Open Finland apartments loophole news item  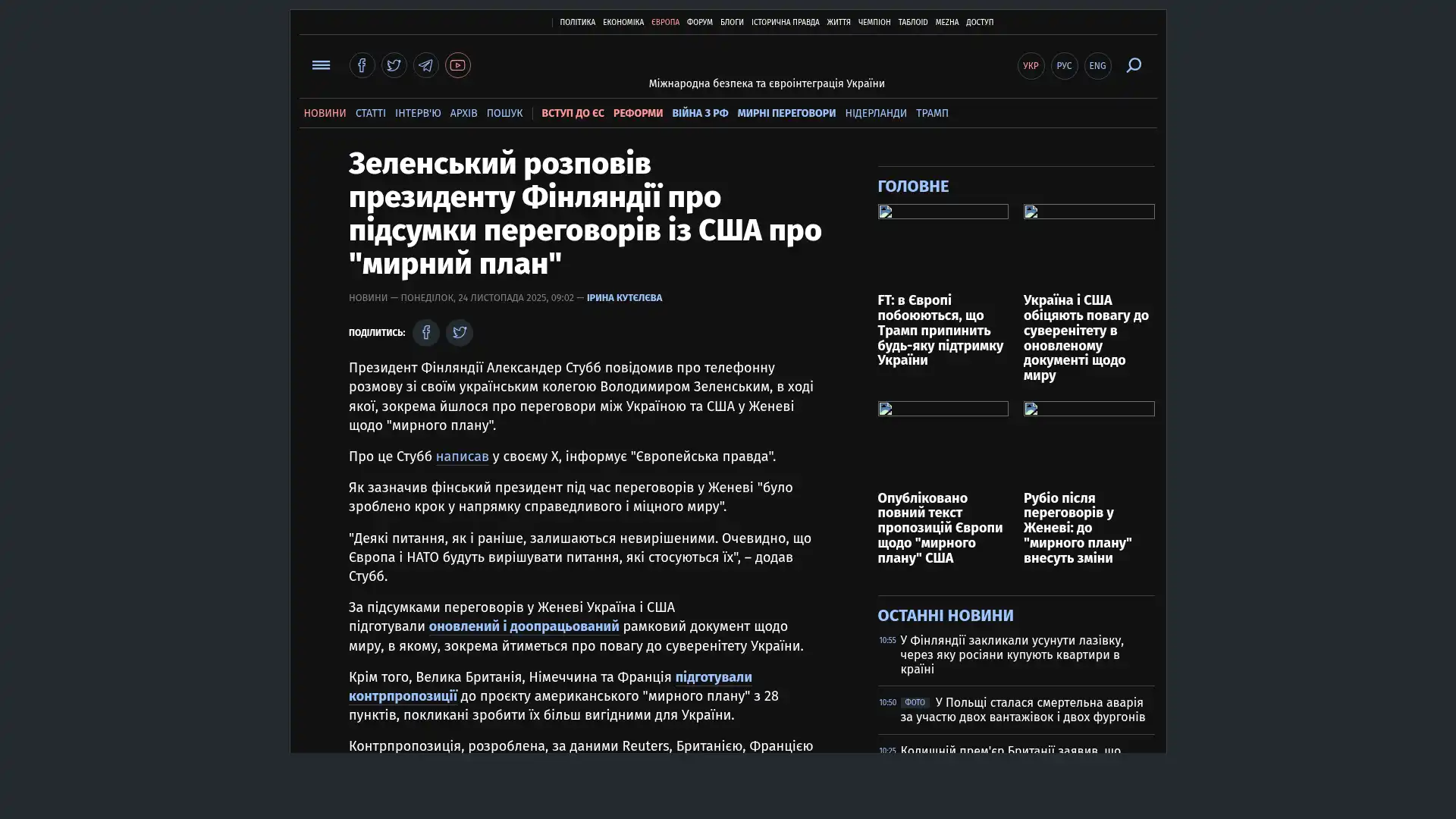(1011, 654)
